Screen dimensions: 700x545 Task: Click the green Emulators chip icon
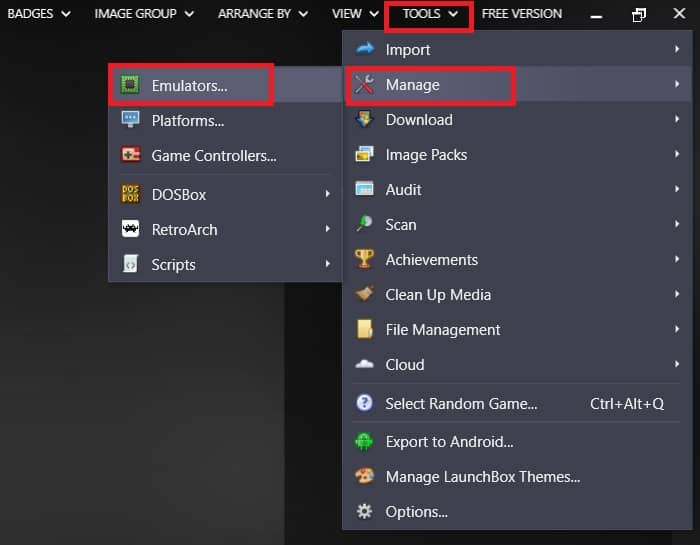coord(130,84)
